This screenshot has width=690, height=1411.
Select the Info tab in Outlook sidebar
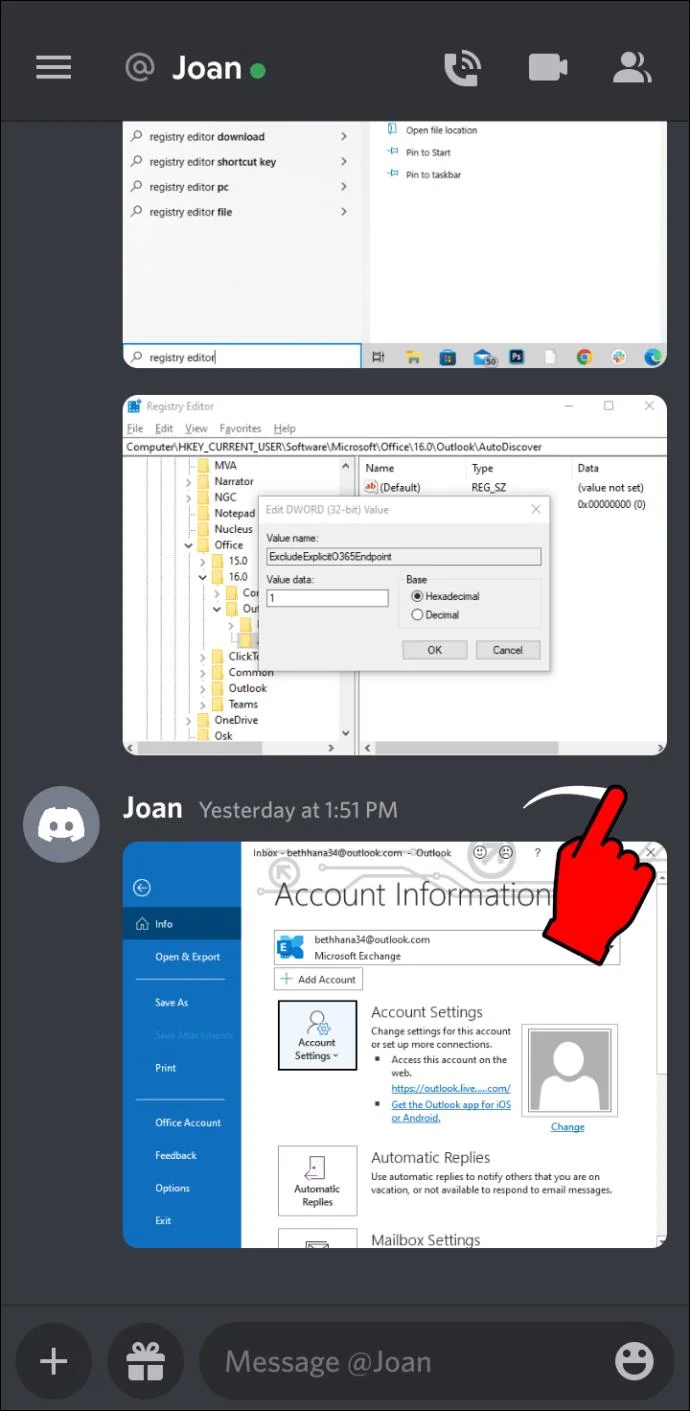182,924
